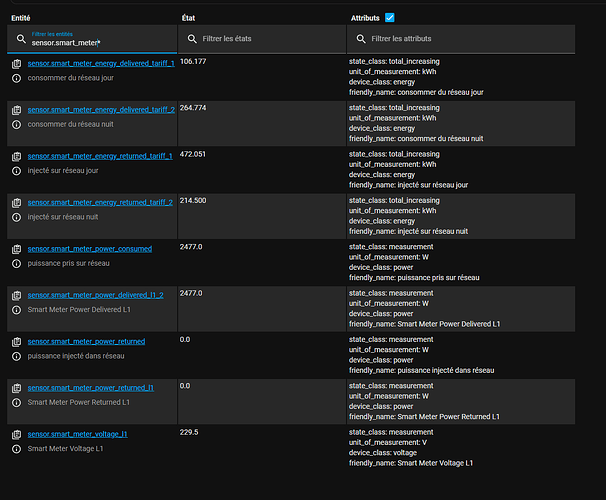
Task: Show info for puissance injecté dans réseau
Action: pyautogui.click(x=16, y=356)
